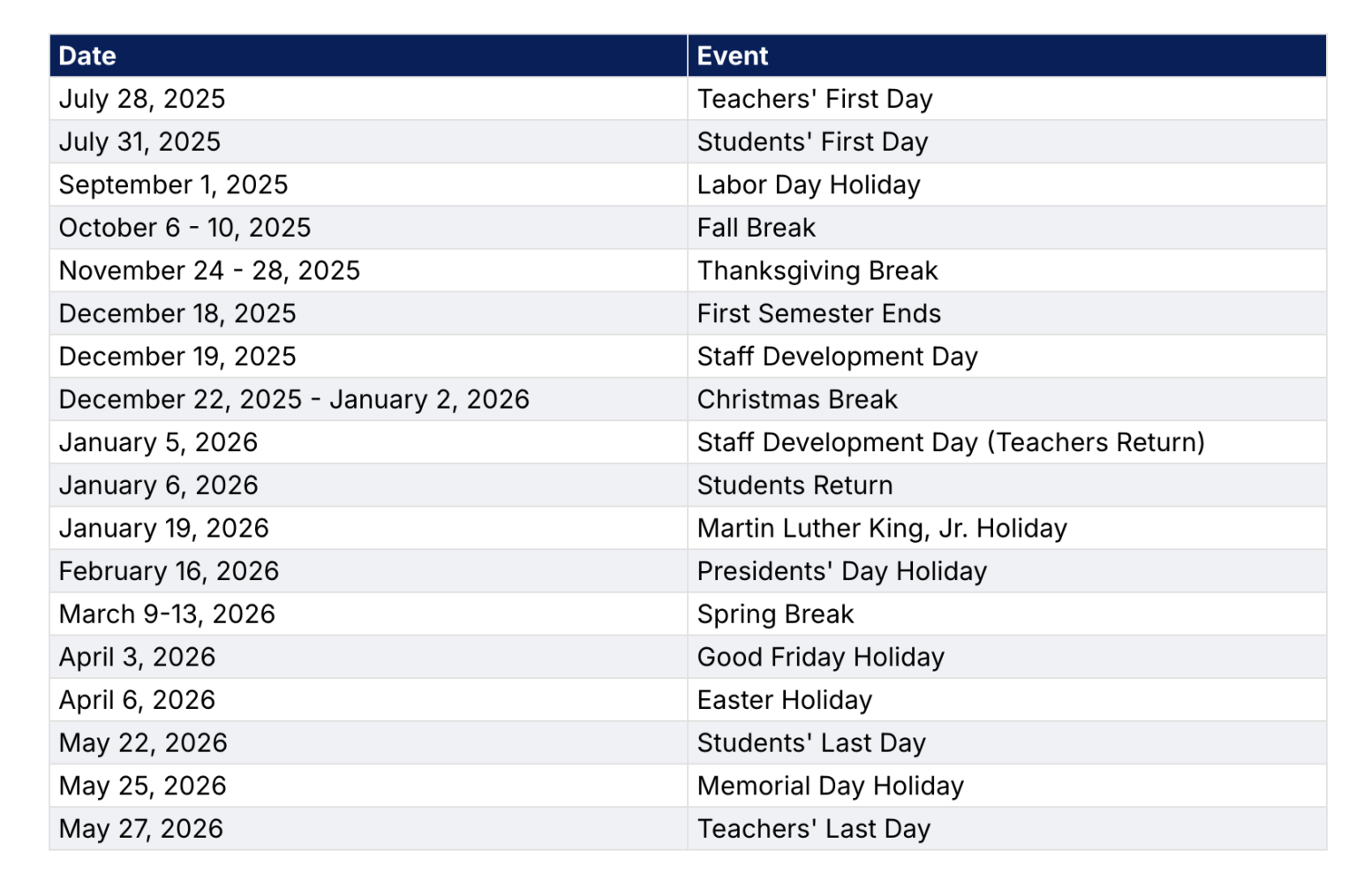Select the July 28, 2025 date cell

(368, 99)
